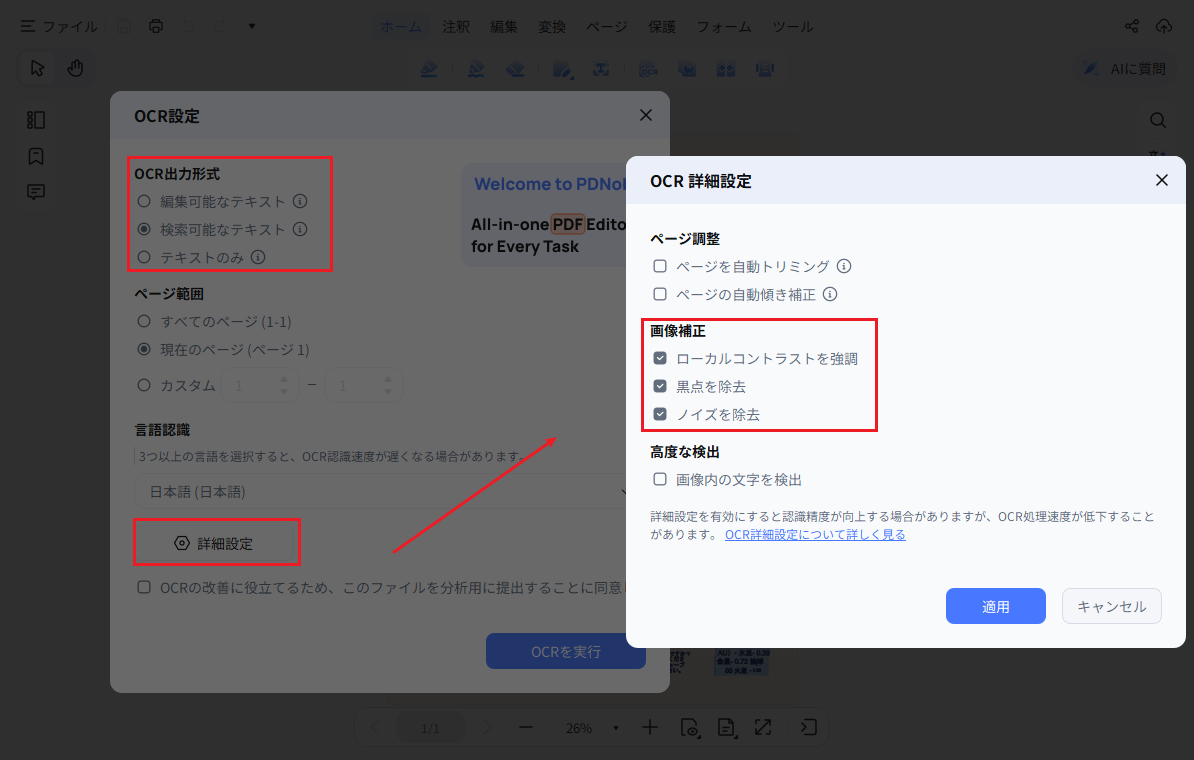Click the OCRを実行 button
1194x760 pixels.
click(x=566, y=651)
